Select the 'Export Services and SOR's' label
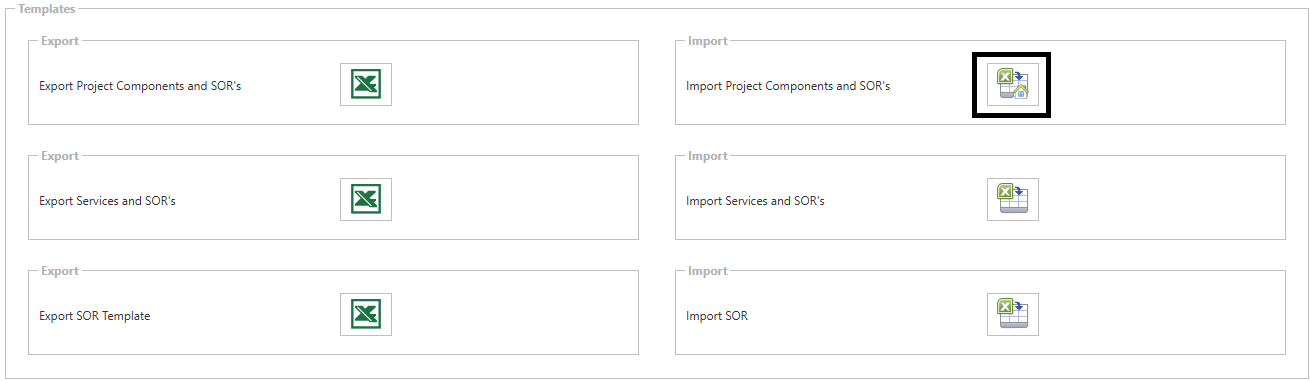Viewport: 1310px width, 381px height. [107, 201]
